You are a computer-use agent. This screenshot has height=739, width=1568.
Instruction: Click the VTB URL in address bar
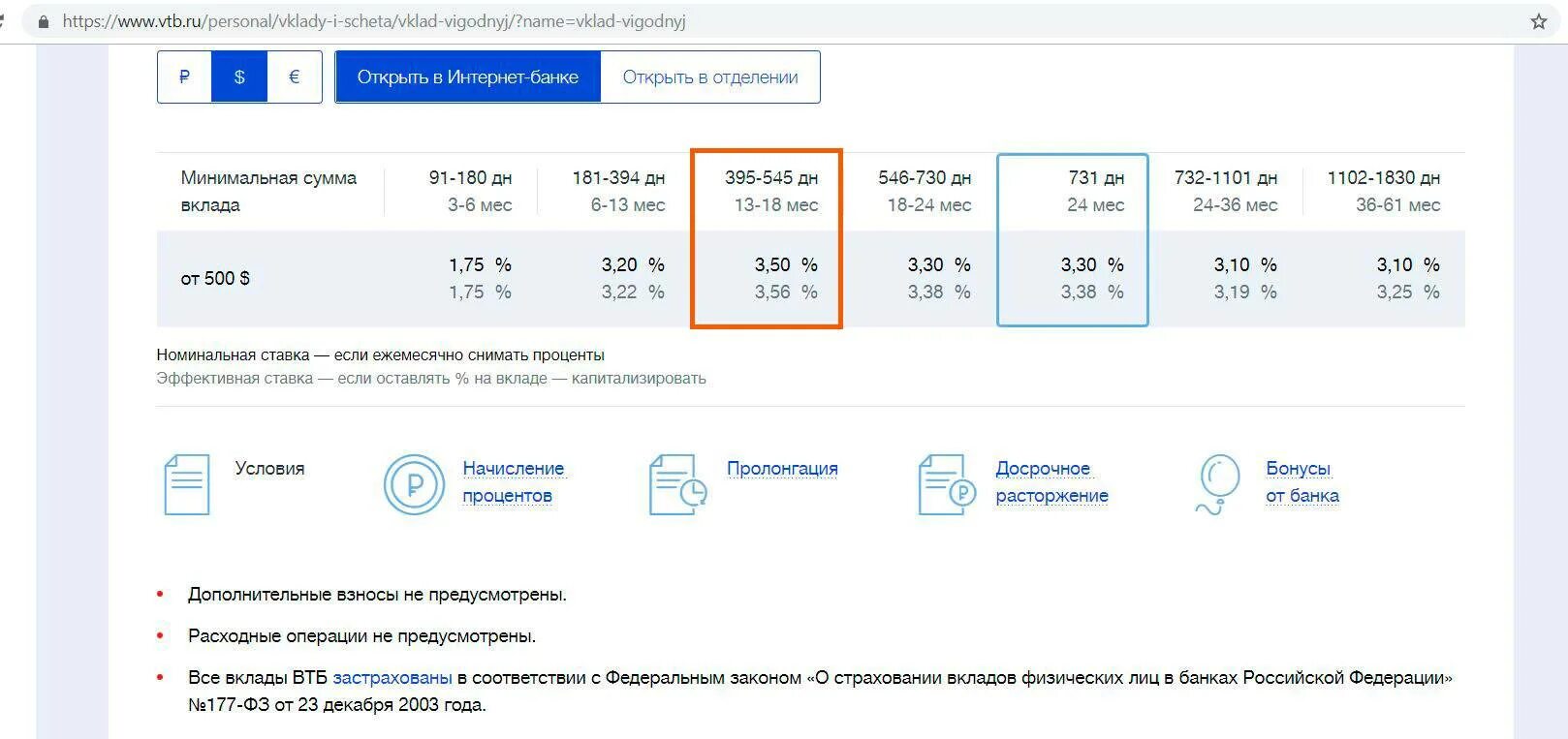tap(374, 21)
